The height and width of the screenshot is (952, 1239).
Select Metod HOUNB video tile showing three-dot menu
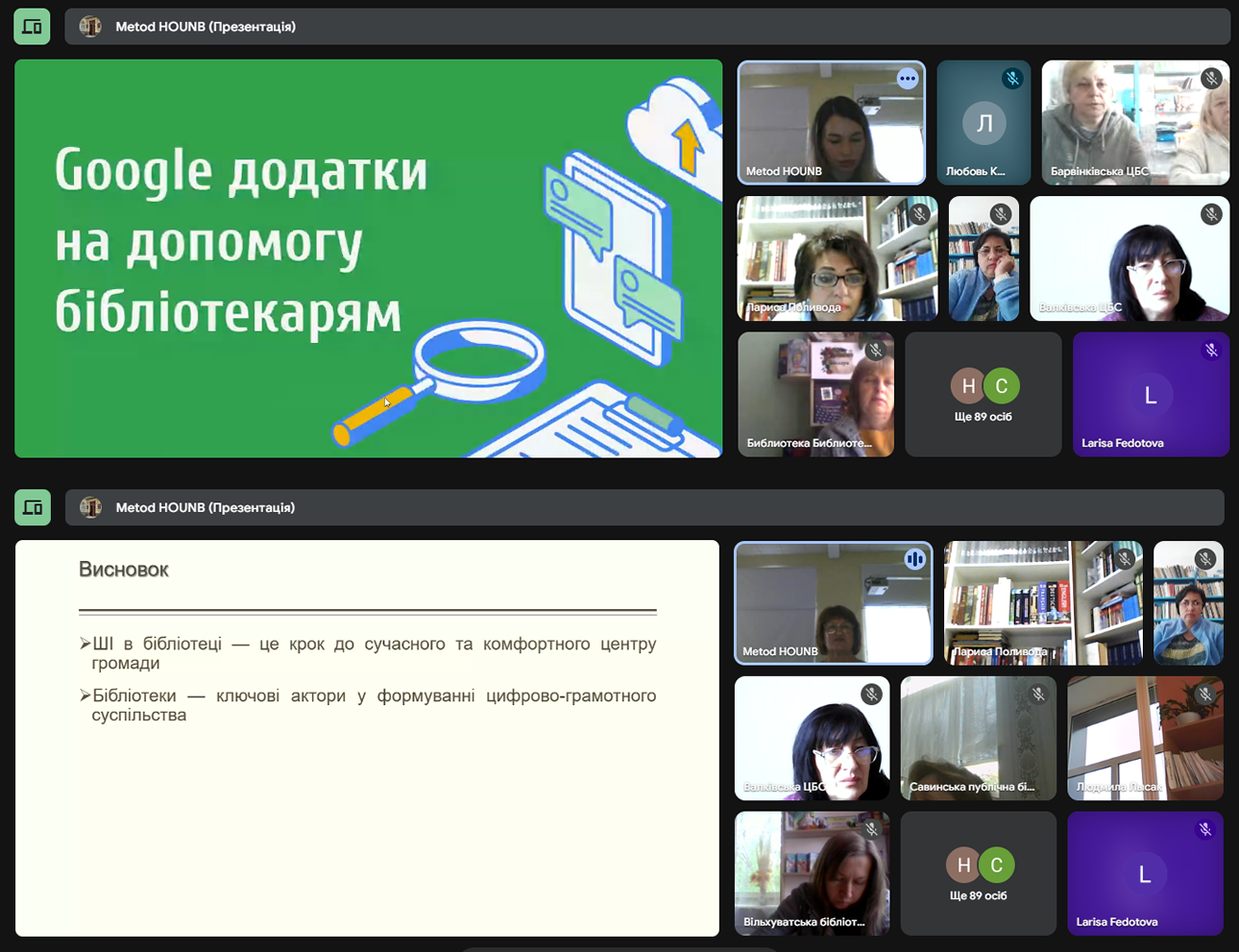[x=832, y=123]
